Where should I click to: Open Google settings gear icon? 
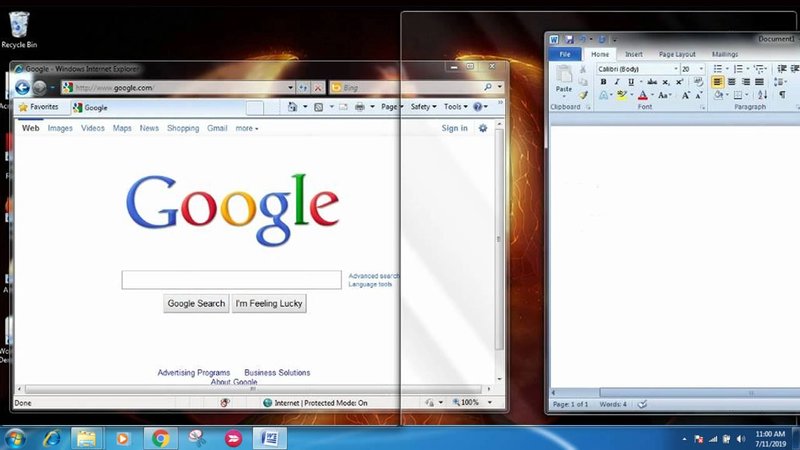(483, 128)
